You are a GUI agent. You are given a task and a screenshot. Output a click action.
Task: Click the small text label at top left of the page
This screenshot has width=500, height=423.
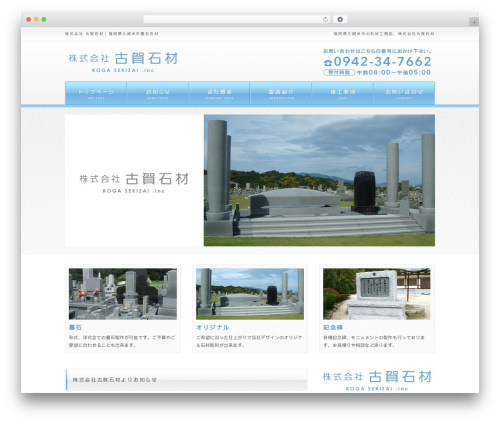[112, 34]
